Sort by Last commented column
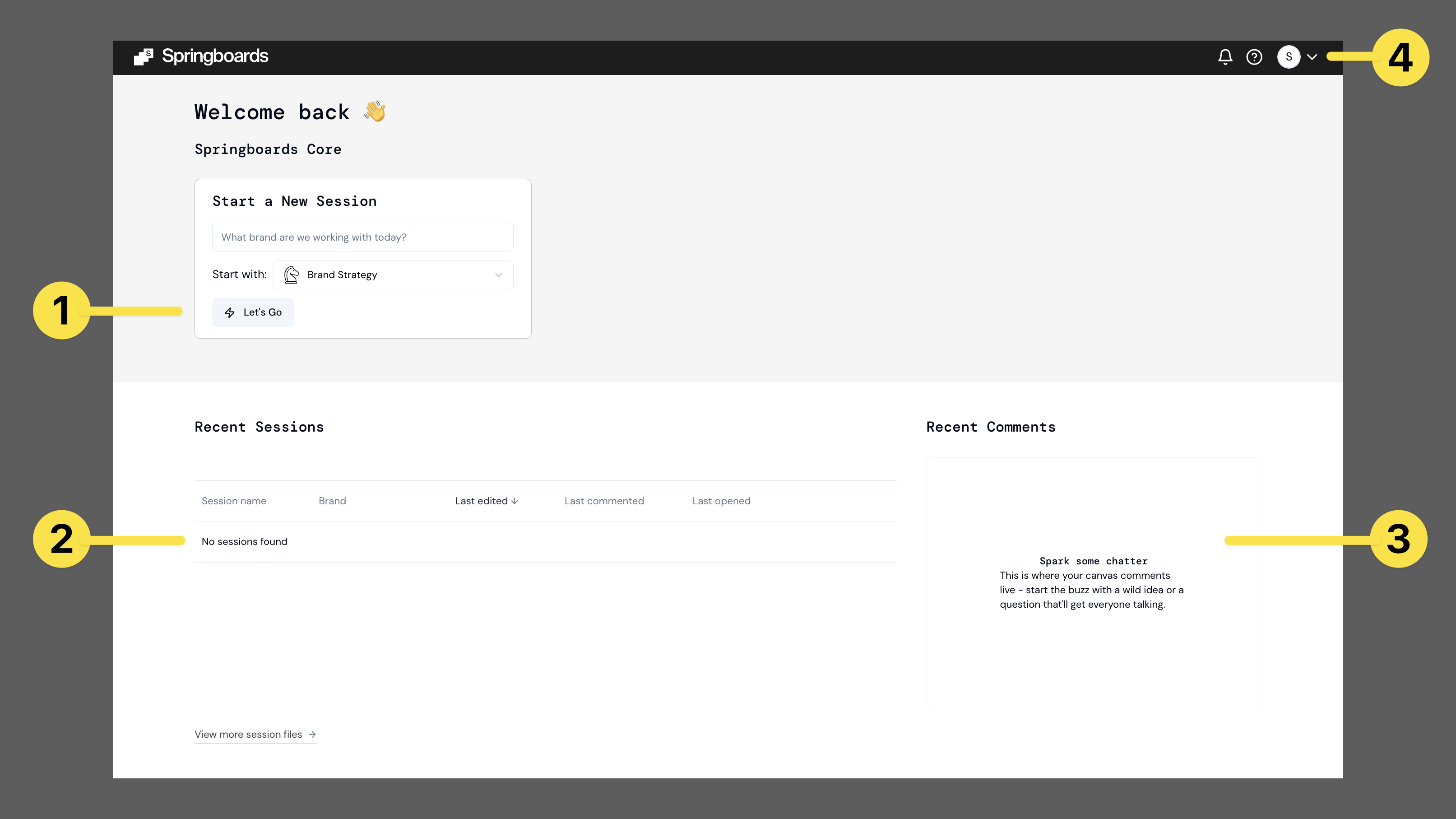The width and height of the screenshot is (1456, 819). click(x=603, y=501)
